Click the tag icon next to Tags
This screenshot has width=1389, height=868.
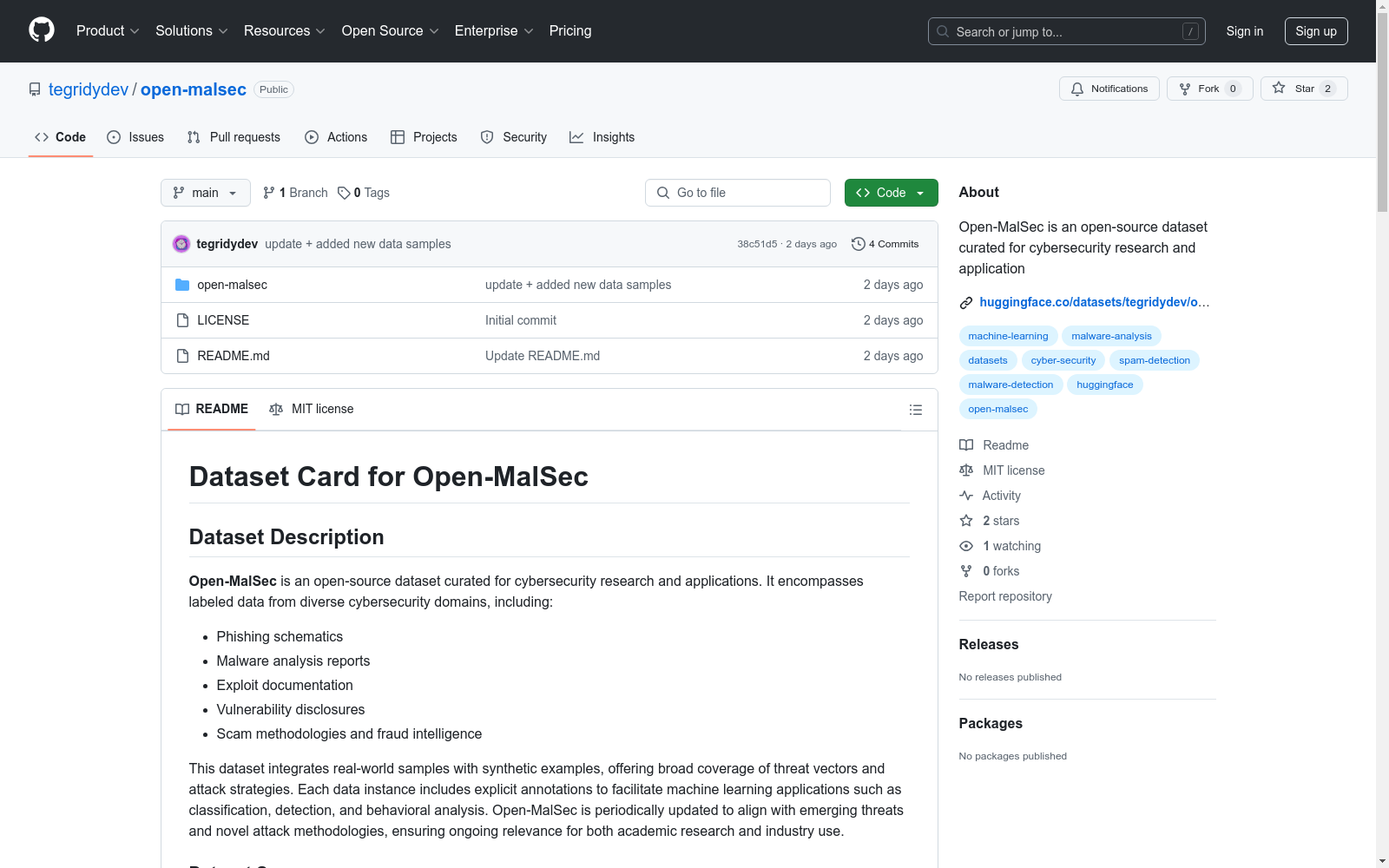point(344,193)
